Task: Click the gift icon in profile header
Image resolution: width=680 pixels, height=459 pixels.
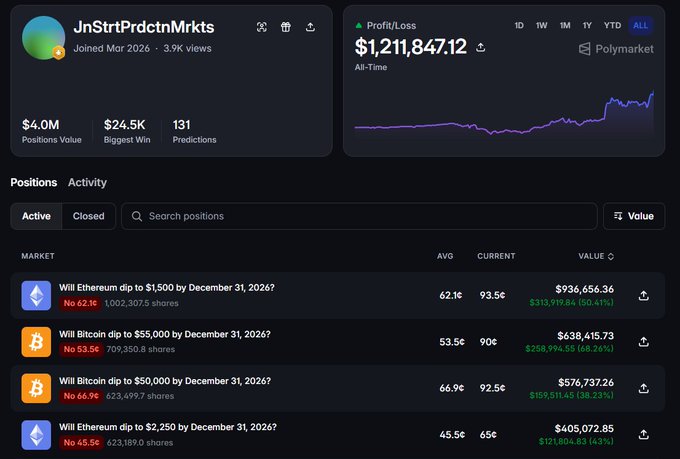Action: [x=286, y=27]
